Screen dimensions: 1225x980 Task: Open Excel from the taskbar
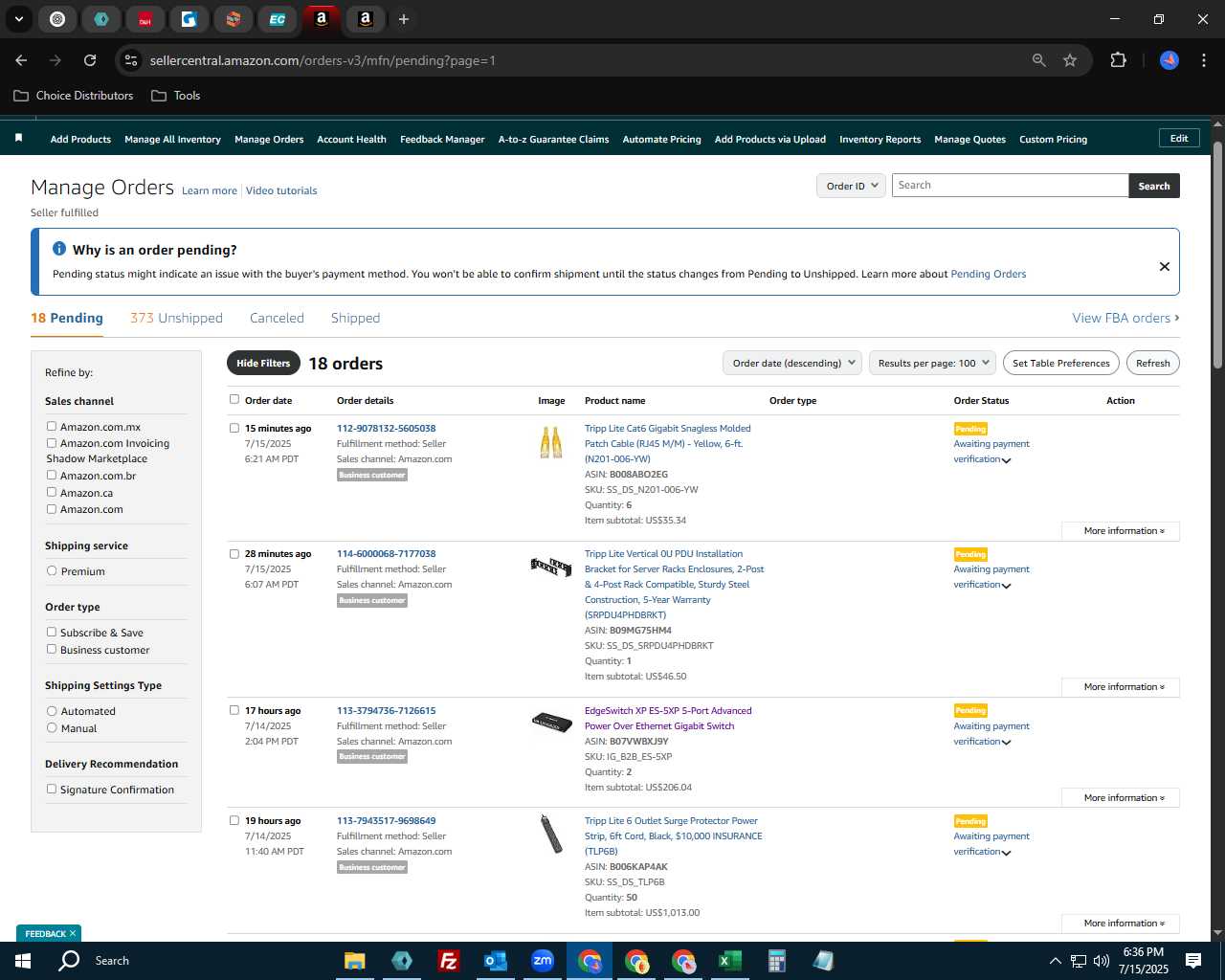729,961
